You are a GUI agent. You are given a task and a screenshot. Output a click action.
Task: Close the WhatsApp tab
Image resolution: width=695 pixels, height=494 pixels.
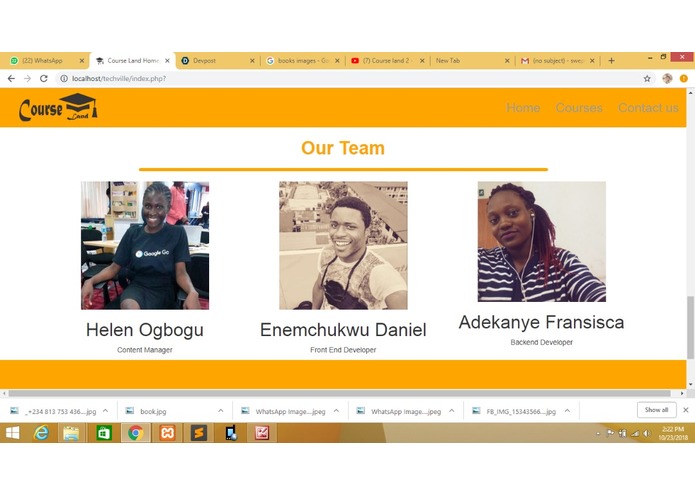(x=82, y=61)
